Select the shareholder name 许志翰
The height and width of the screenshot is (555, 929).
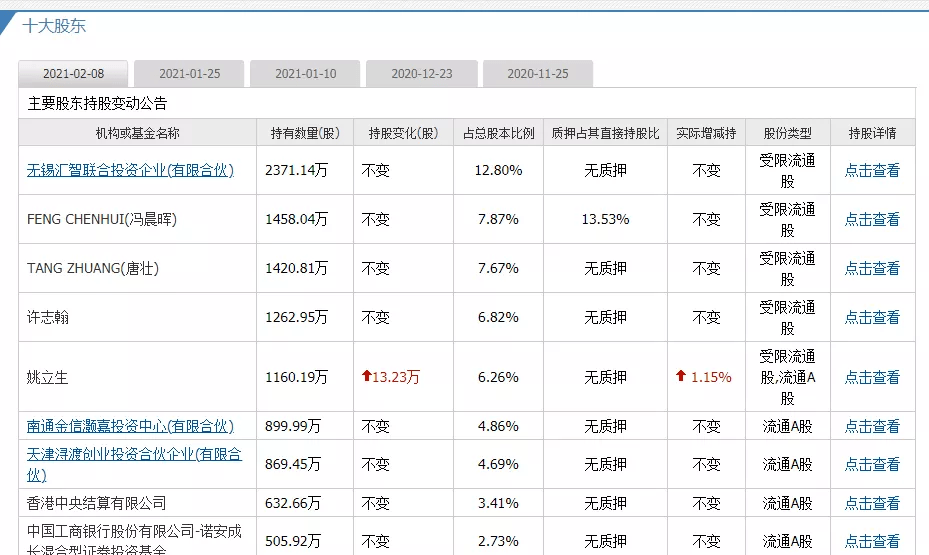(48, 318)
